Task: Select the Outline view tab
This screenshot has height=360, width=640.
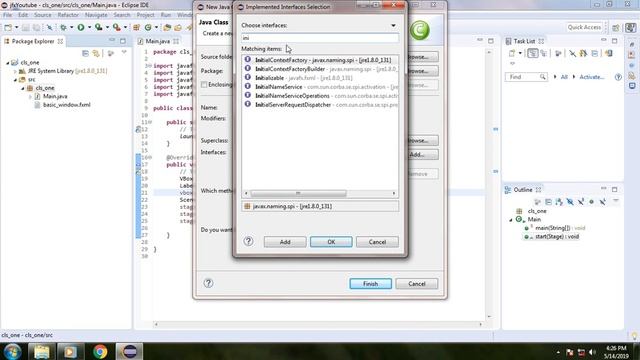Action: coord(523,190)
